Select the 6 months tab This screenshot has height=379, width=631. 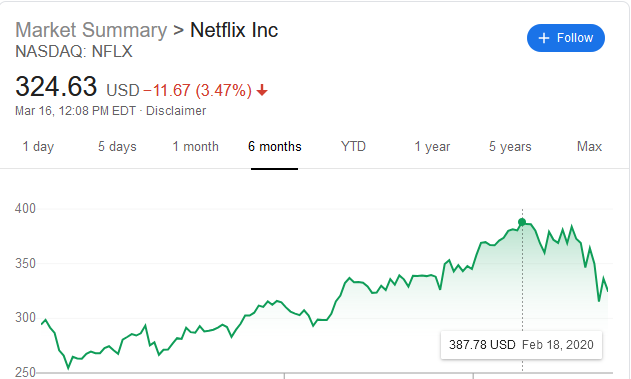(274, 146)
